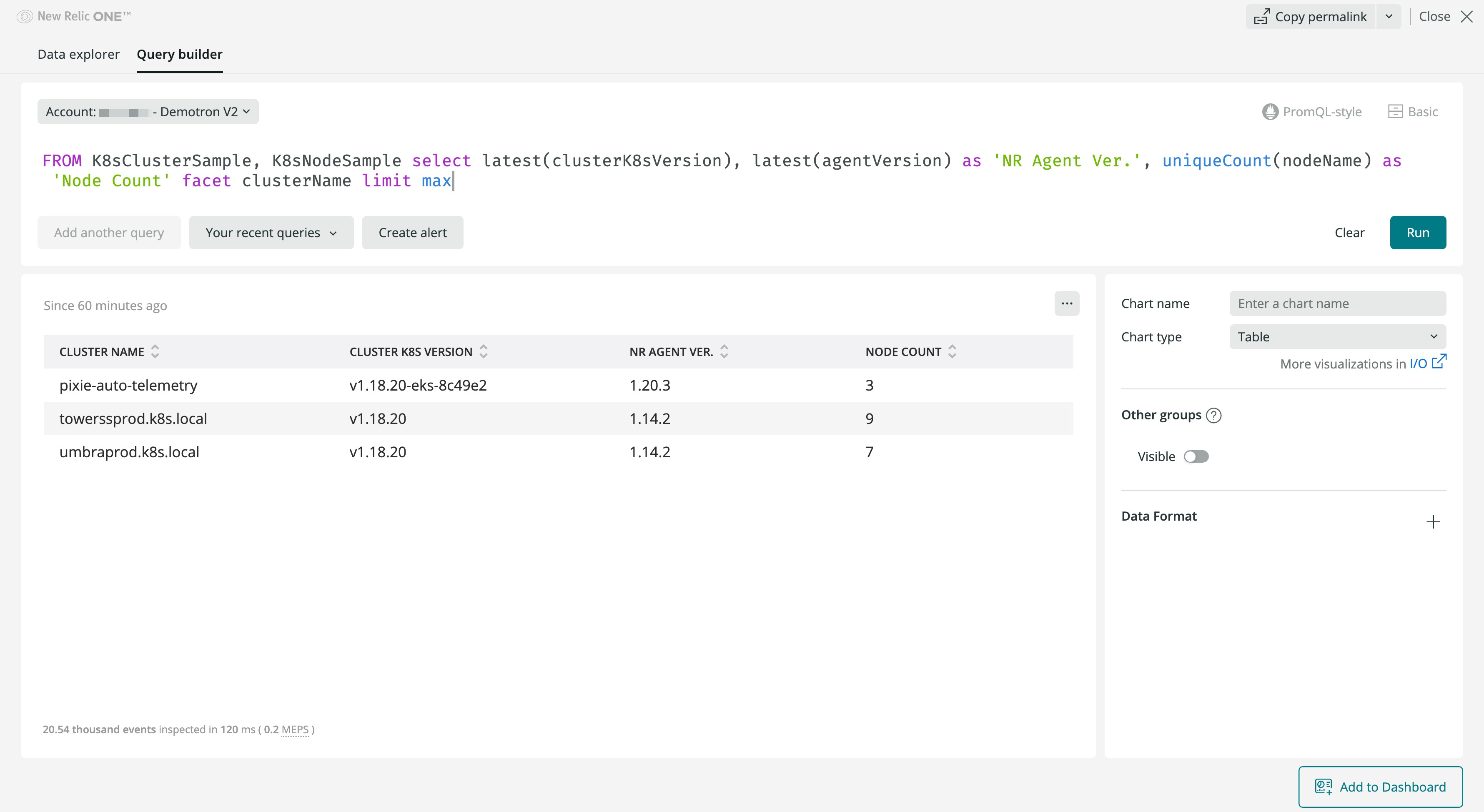Toggle Other groups Visible switch
Screen dimensions: 1484x812
[1196, 457]
